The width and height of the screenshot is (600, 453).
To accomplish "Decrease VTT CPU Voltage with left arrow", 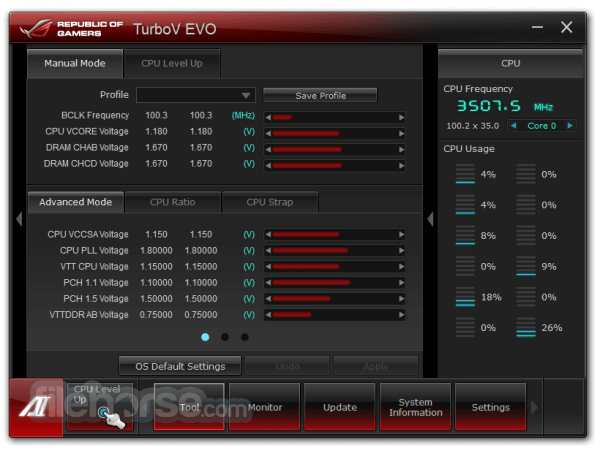I will tap(268, 267).
